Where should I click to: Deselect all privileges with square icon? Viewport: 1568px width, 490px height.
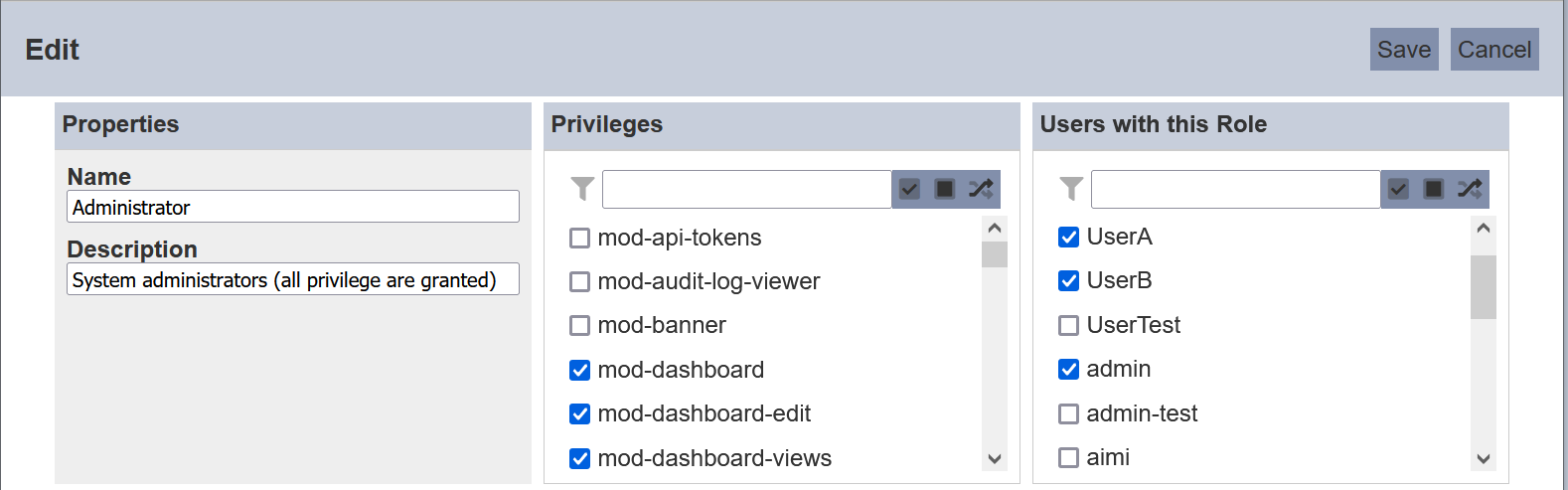945,189
